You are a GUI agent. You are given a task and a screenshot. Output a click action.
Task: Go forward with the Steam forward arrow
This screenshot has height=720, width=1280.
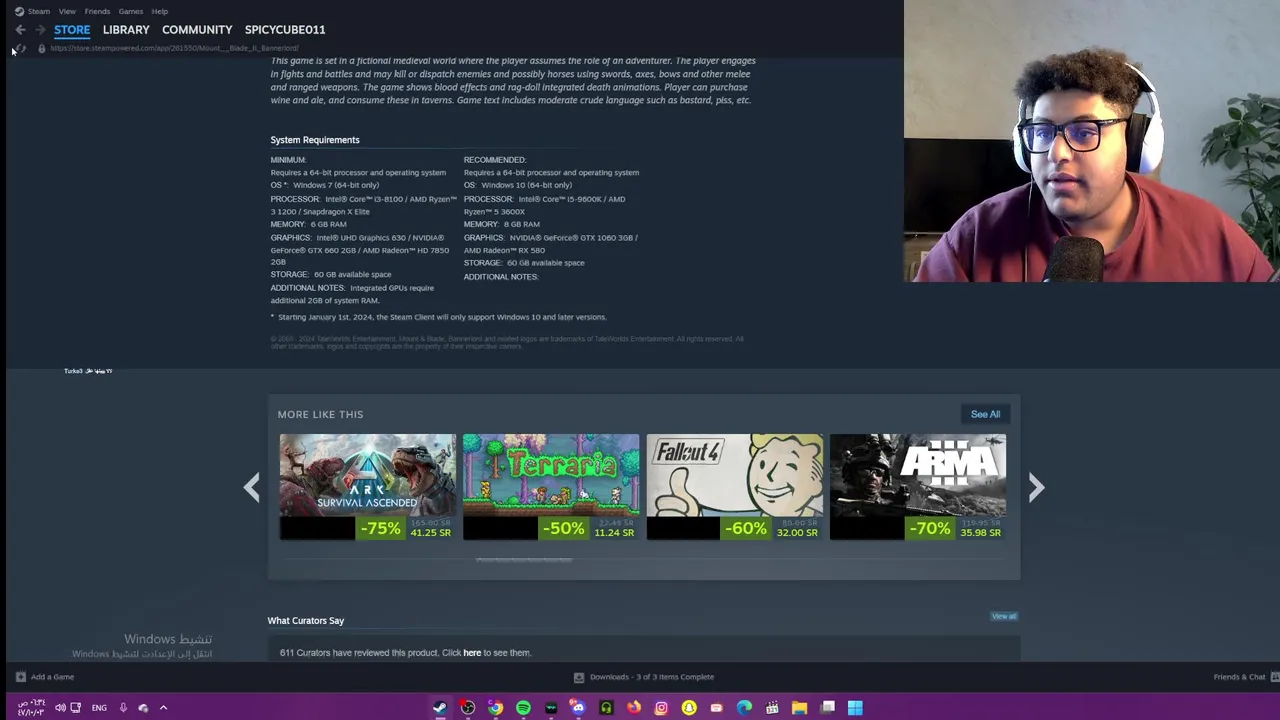click(40, 30)
